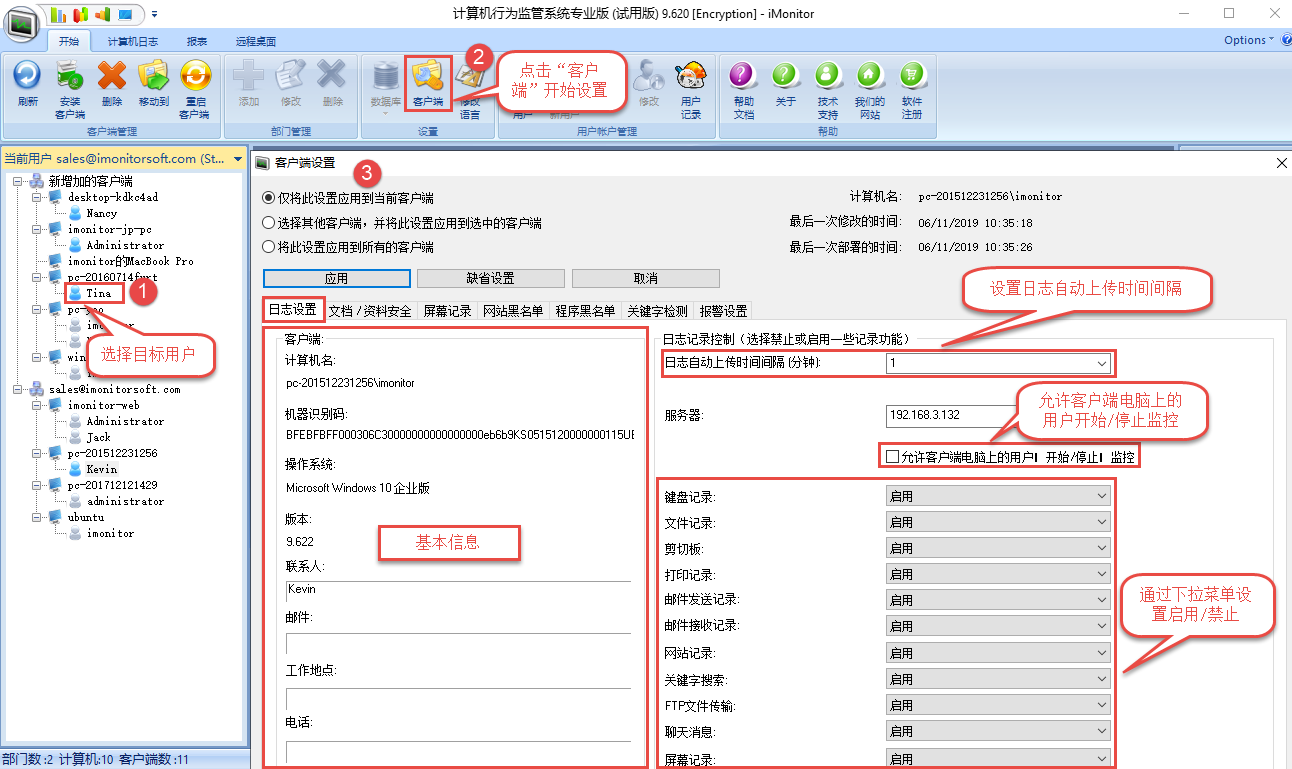Select 仅将此设置应用到当前客户端 radio button
1292x769 pixels.
point(268,198)
